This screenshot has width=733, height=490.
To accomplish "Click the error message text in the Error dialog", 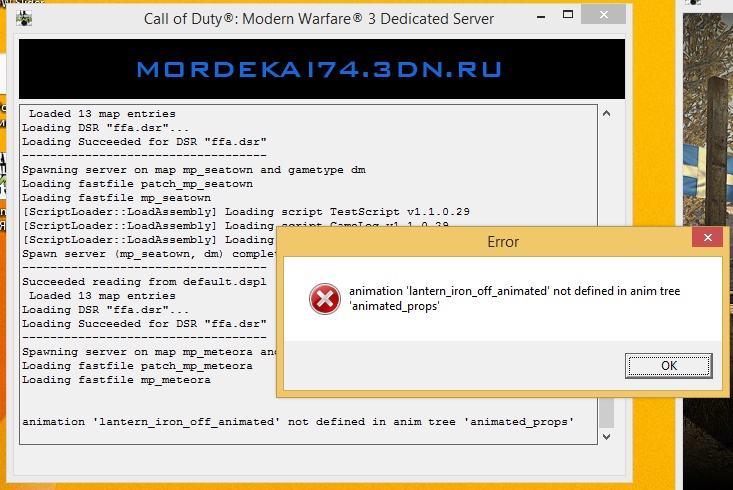I will [514, 298].
